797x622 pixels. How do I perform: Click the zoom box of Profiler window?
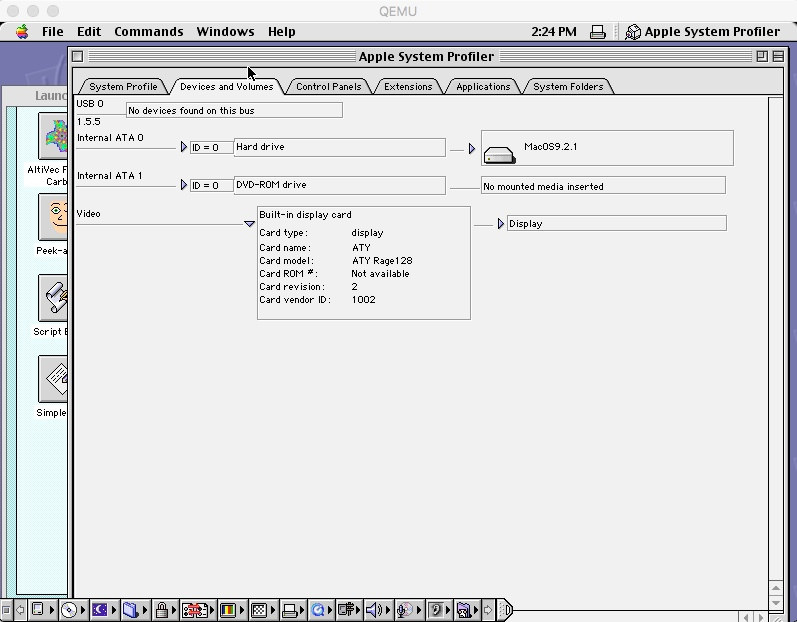pos(762,56)
